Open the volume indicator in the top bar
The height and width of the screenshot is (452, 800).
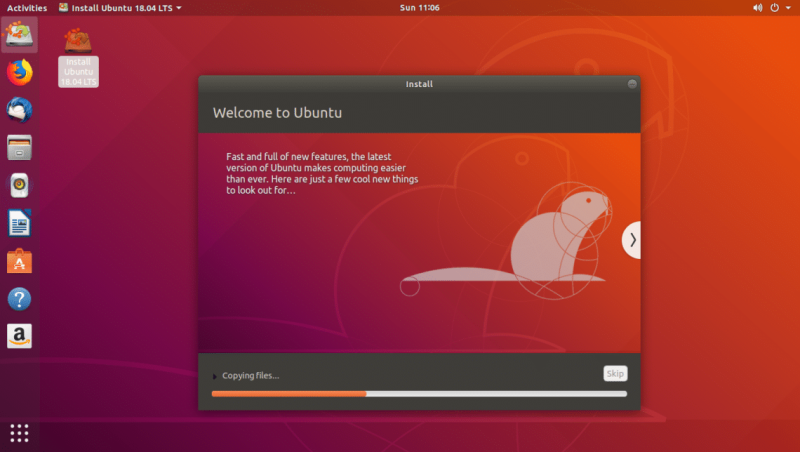(x=758, y=8)
